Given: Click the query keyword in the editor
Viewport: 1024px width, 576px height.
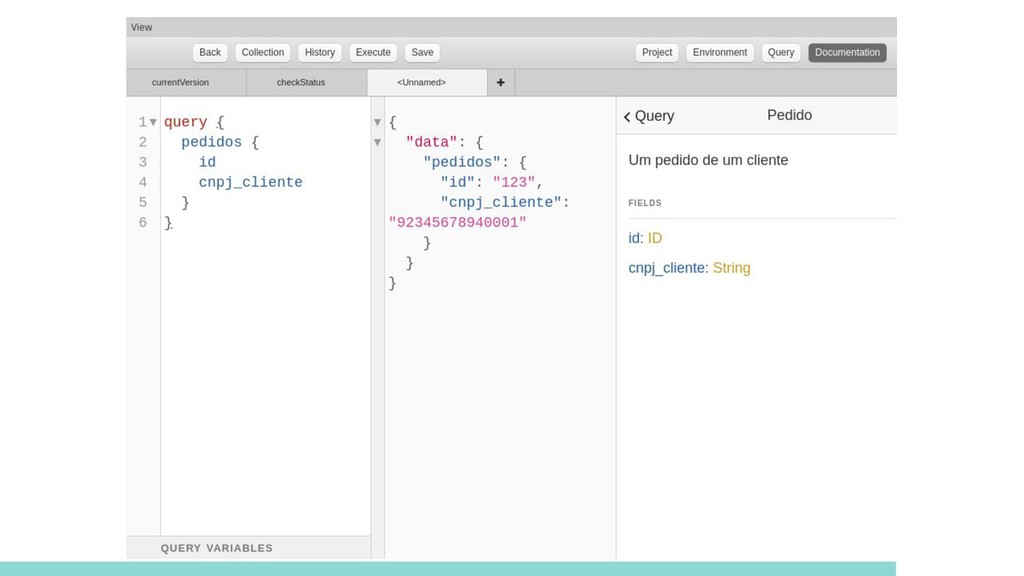Looking at the screenshot, I should (185, 122).
